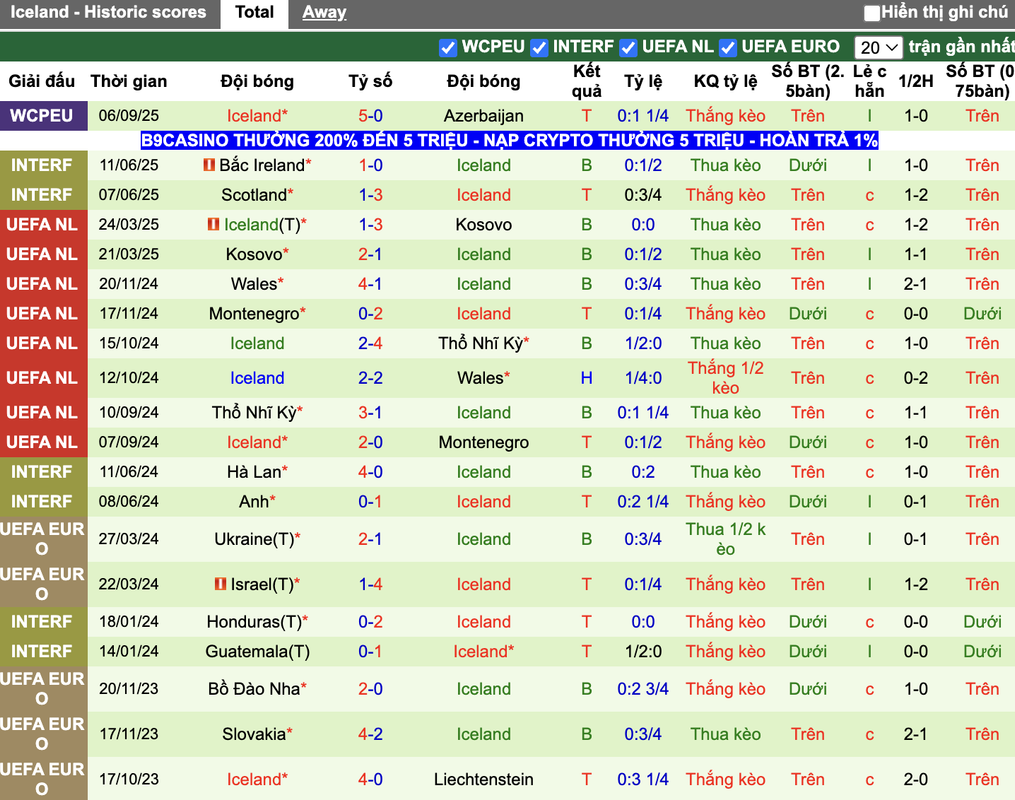Viewport: 1015px width, 800px height.
Task: Click the red card icon beside Iceland(T) 24/03/25
Action: click(x=213, y=225)
